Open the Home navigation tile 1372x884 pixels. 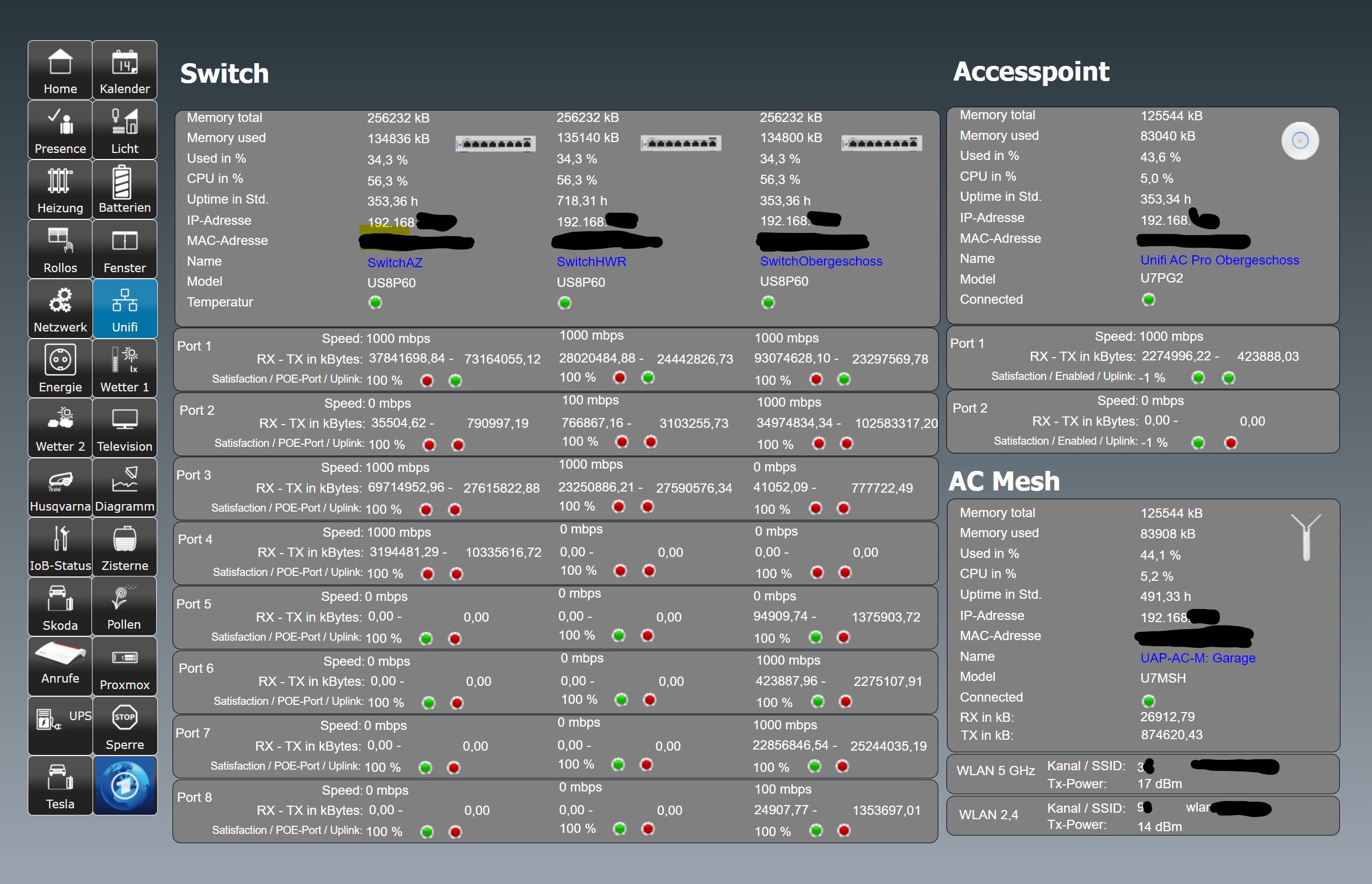(x=60, y=70)
